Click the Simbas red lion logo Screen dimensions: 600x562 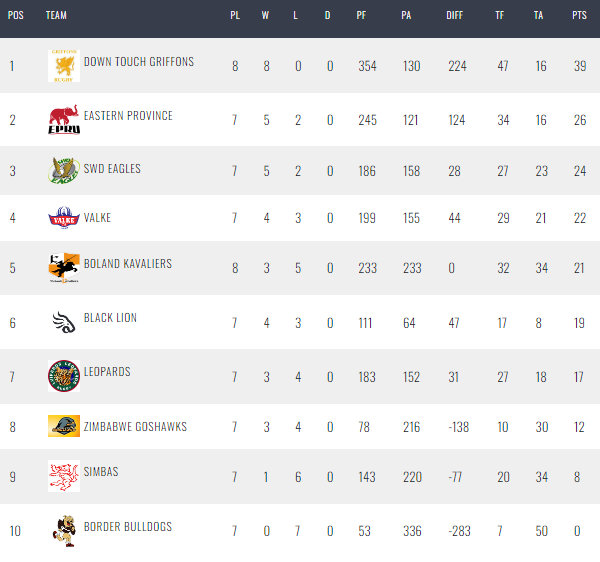[64, 476]
